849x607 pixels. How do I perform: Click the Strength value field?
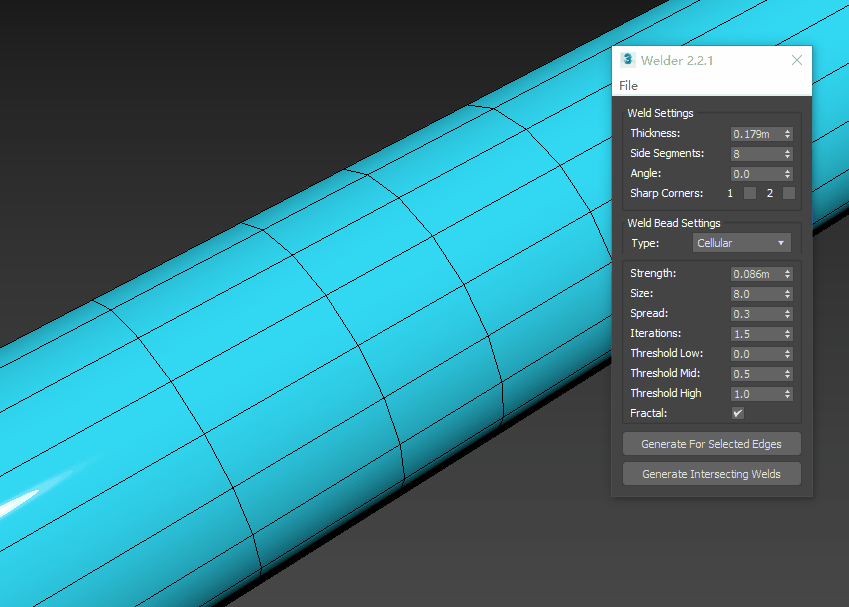click(756, 274)
